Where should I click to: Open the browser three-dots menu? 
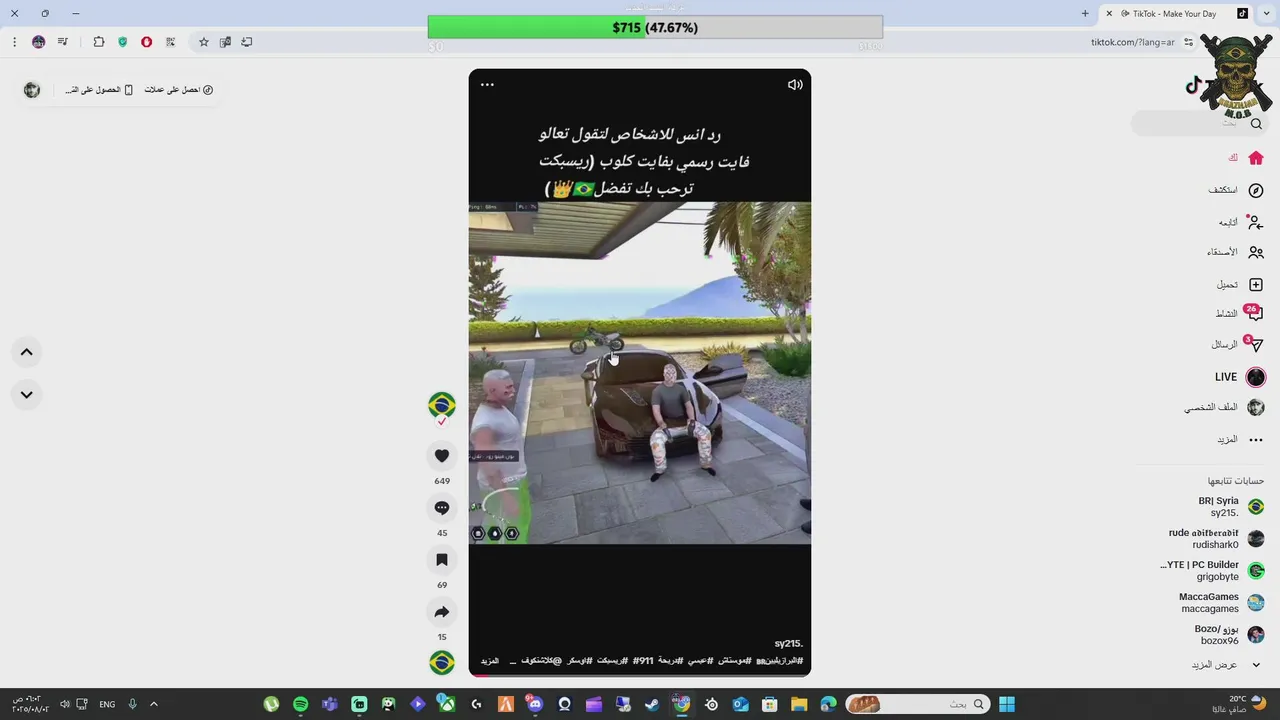[x=14, y=42]
